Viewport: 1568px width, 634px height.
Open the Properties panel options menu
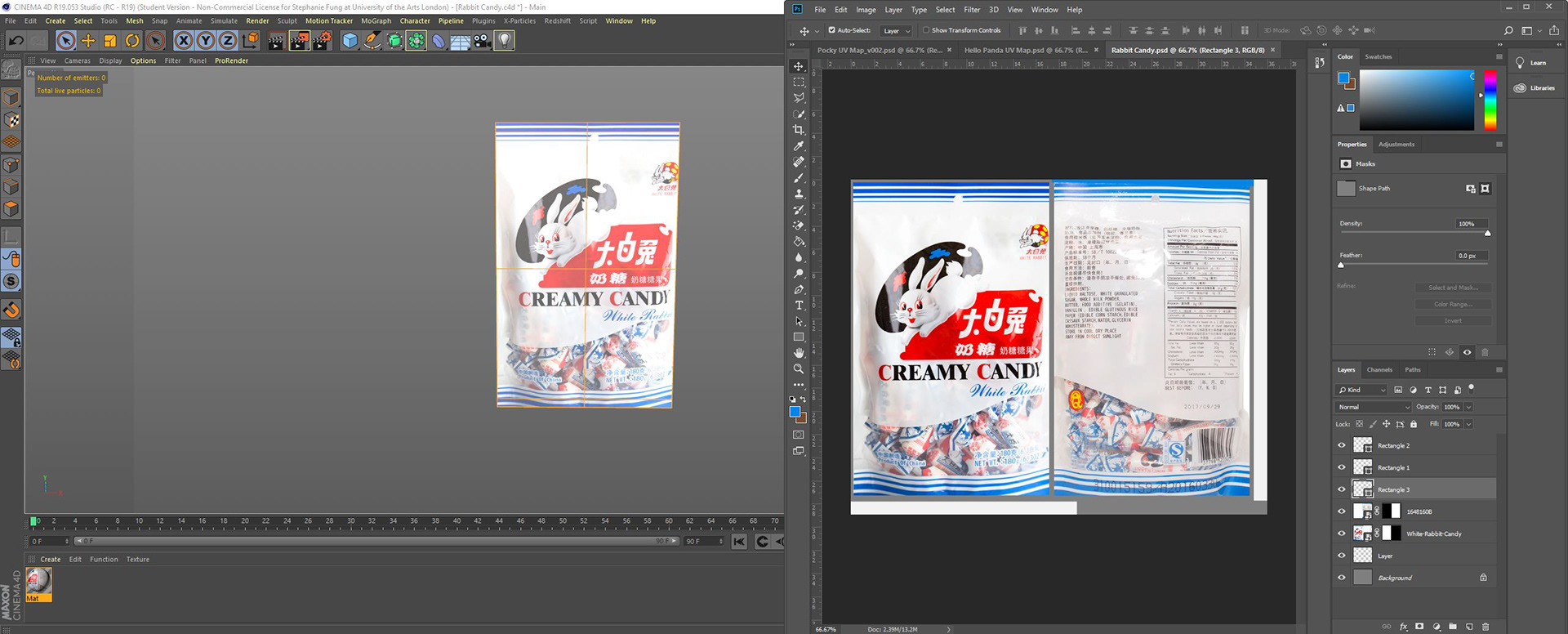[1499, 145]
